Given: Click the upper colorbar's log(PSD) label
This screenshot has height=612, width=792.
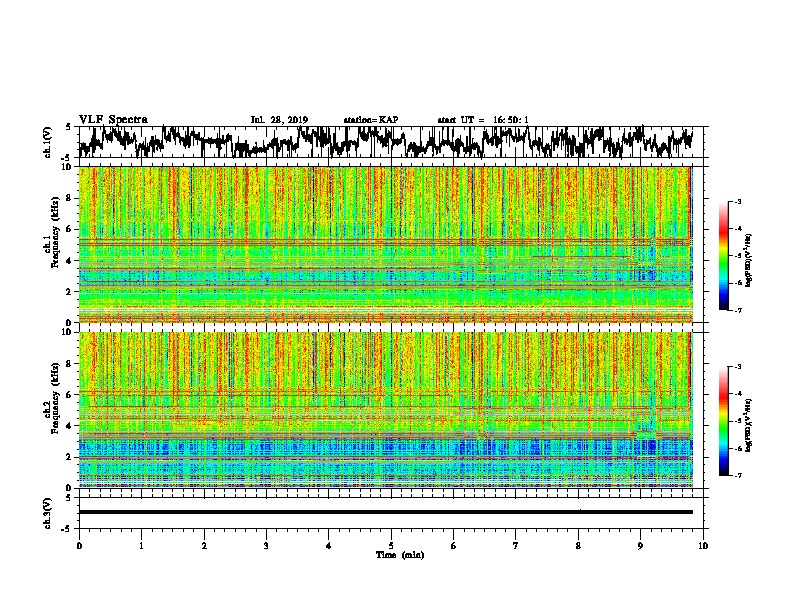Looking at the screenshot, I should tap(749, 260).
